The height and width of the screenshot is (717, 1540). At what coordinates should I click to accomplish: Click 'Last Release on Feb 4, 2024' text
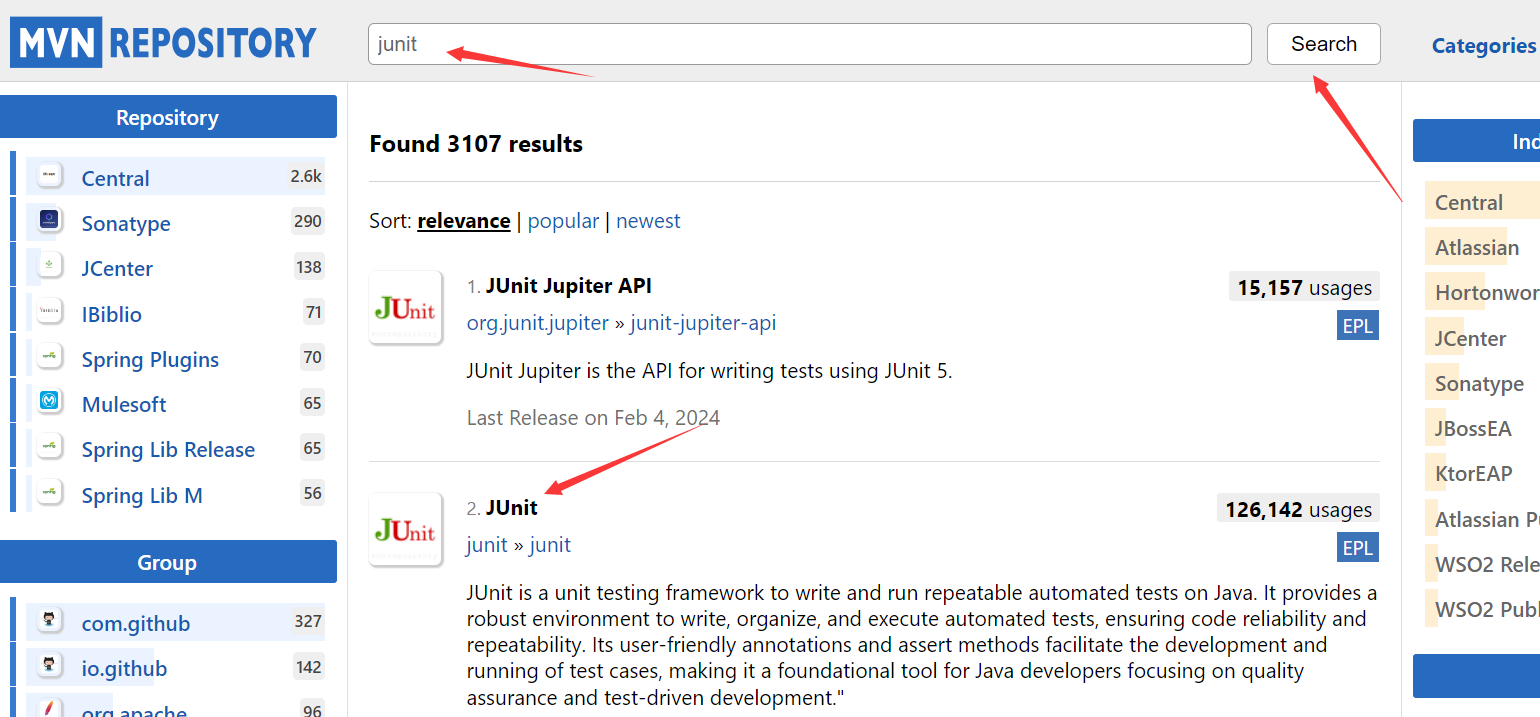pos(593,417)
